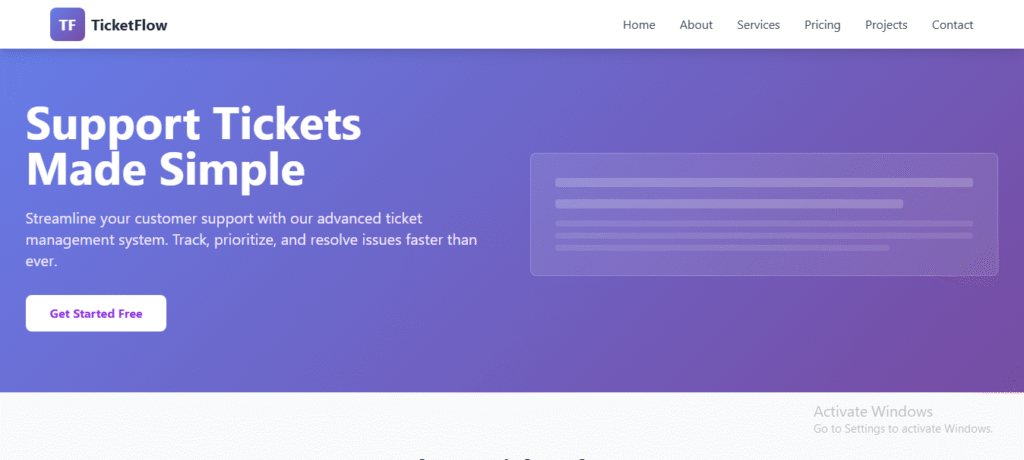Navigate to Services in the navbar
The image size is (1024, 460).
758,25
